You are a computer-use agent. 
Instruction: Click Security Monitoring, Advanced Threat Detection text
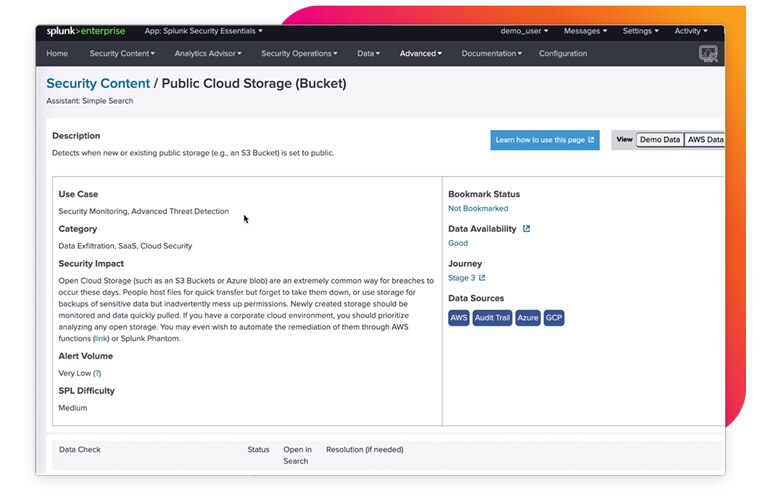(x=143, y=211)
